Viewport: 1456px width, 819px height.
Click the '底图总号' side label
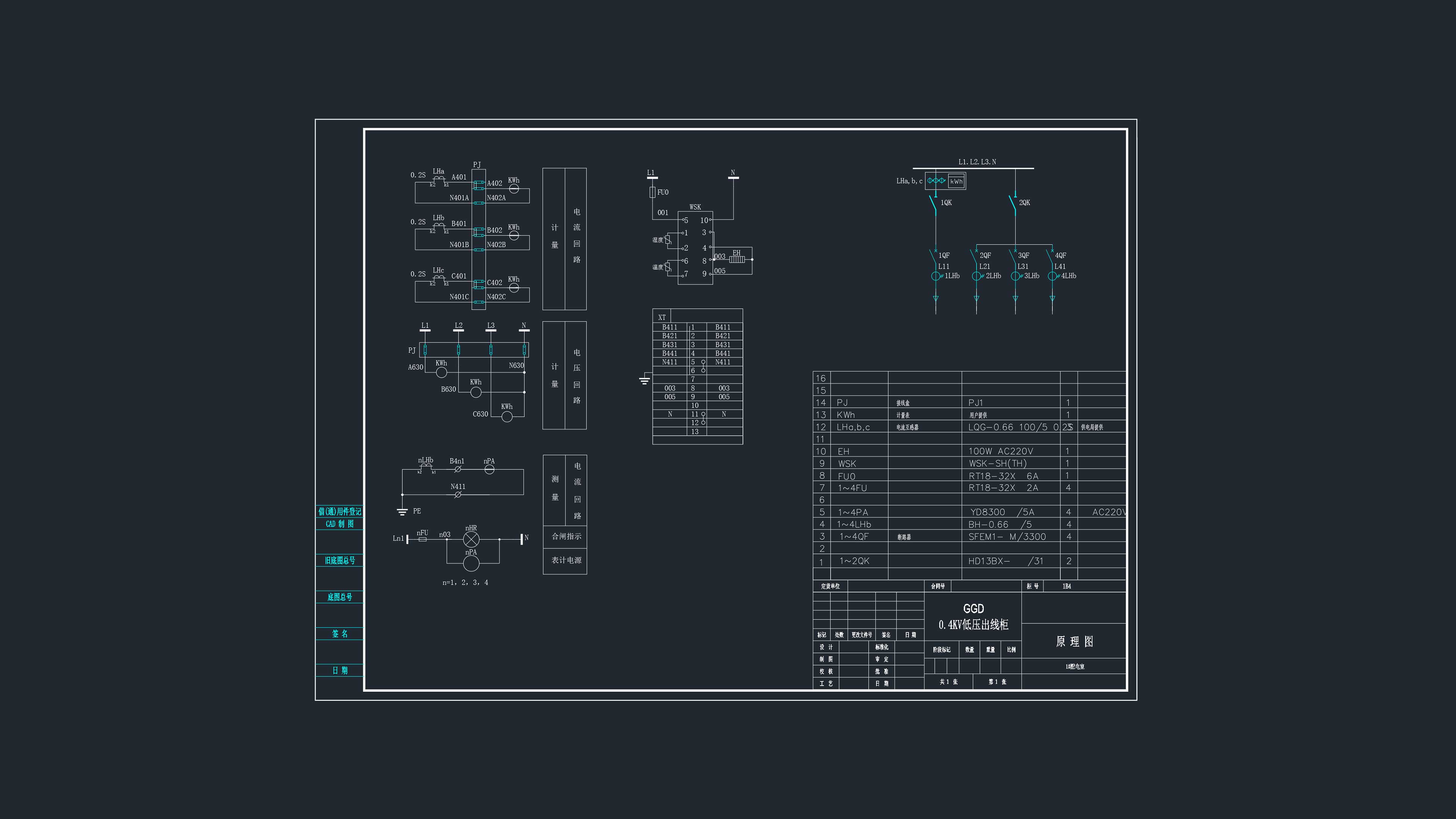coord(340,597)
